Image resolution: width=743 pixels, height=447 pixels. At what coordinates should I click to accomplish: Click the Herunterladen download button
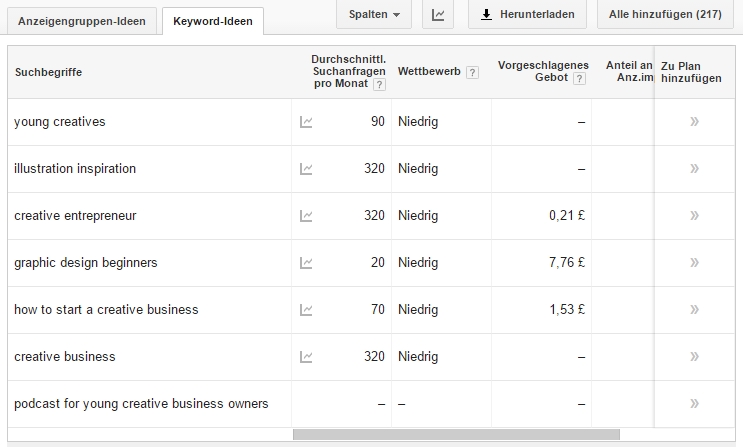coord(527,14)
